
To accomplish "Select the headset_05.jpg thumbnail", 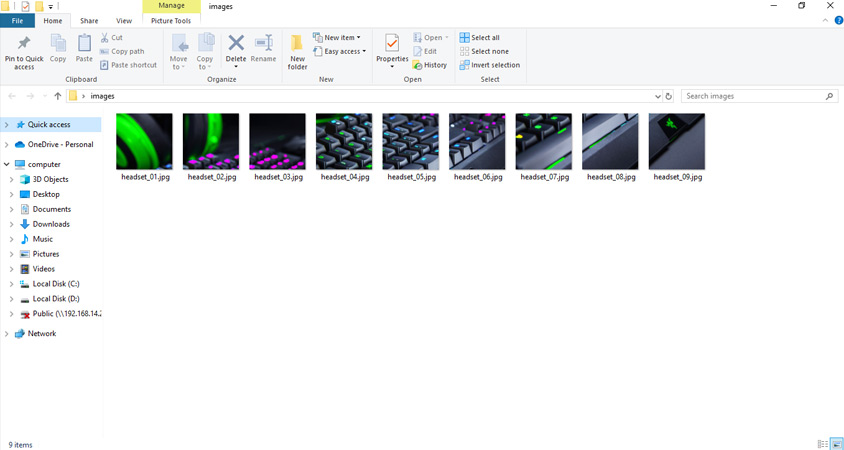I will point(411,147).
